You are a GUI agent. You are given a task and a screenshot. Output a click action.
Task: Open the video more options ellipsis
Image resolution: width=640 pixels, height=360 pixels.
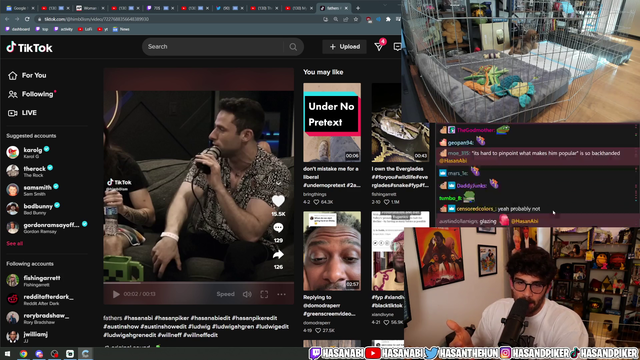coord(281,294)
